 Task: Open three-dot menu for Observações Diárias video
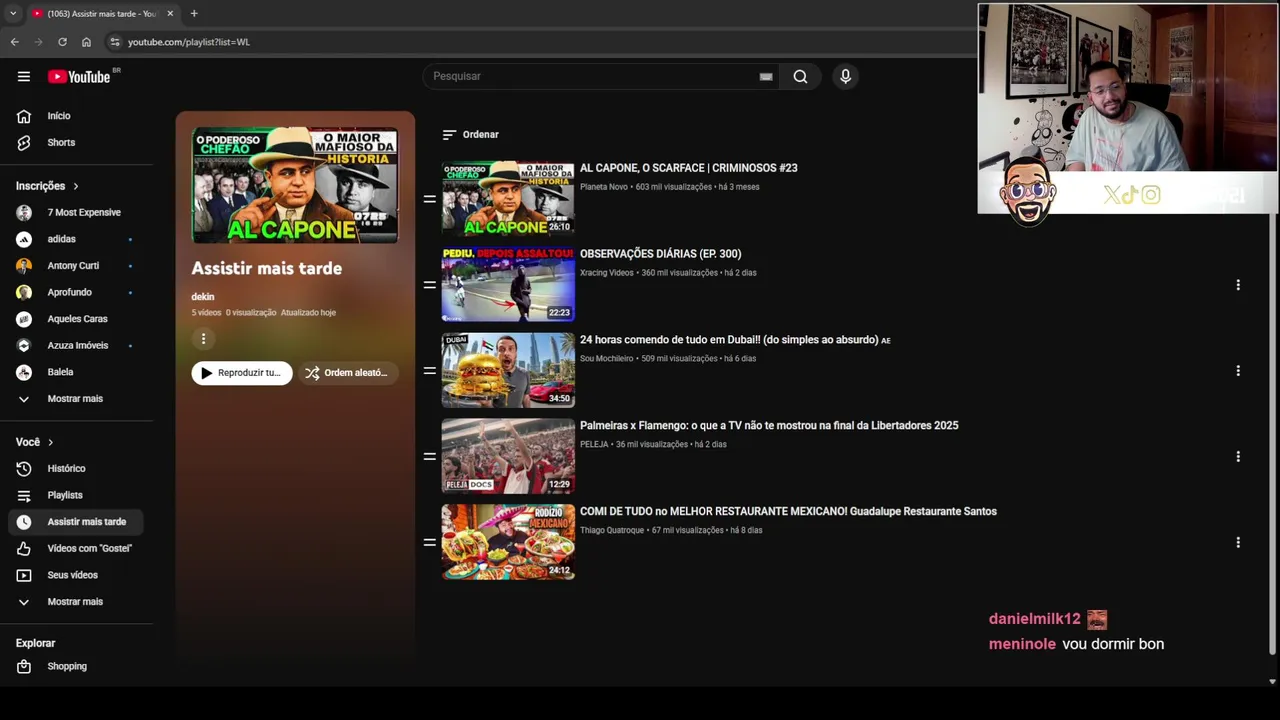coord(1238,285)
